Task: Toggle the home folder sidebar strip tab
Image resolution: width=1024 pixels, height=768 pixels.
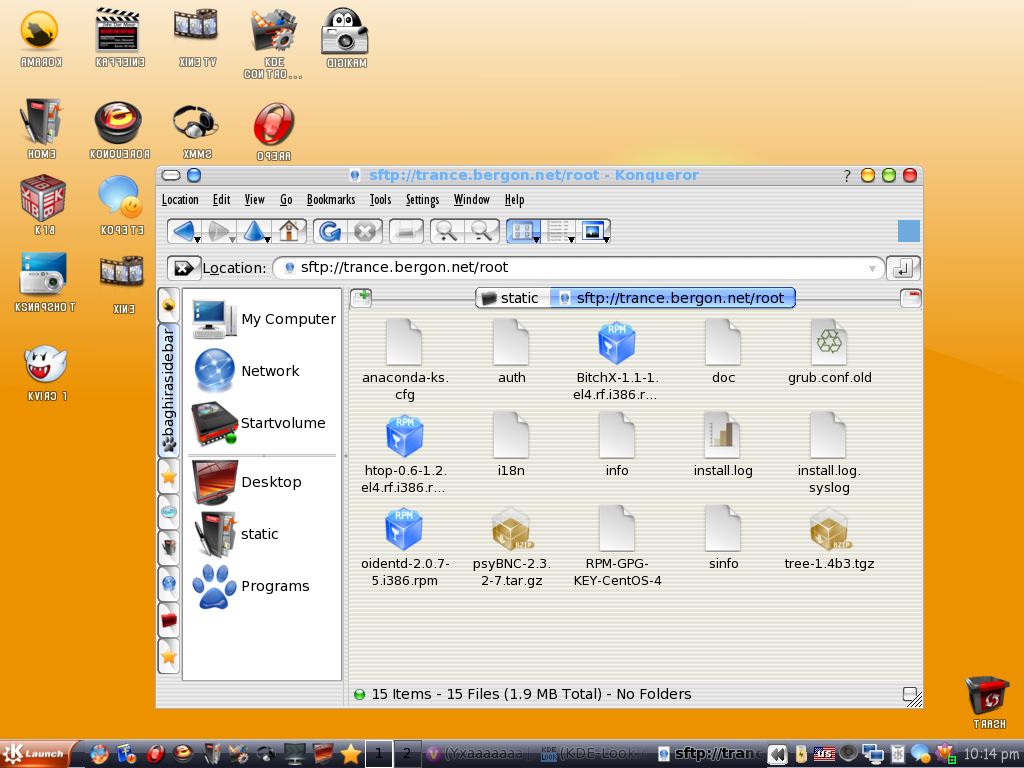Action: coord(168,548)
